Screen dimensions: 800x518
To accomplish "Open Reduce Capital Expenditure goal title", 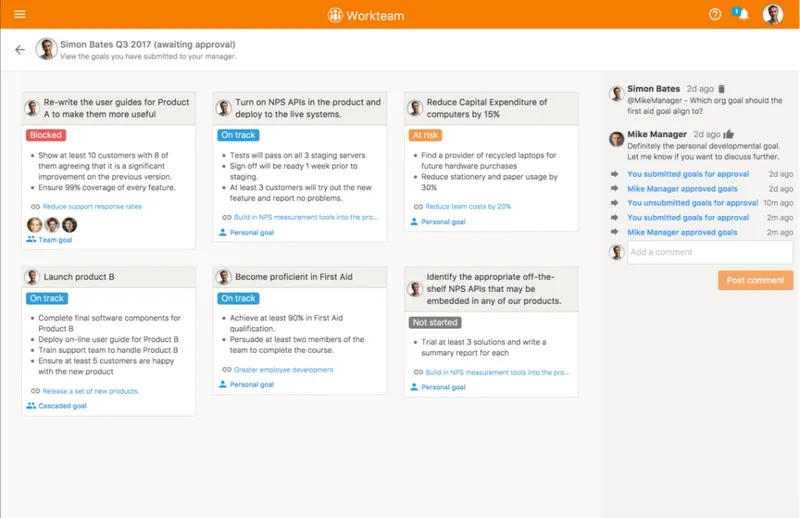I will point(487,108).
